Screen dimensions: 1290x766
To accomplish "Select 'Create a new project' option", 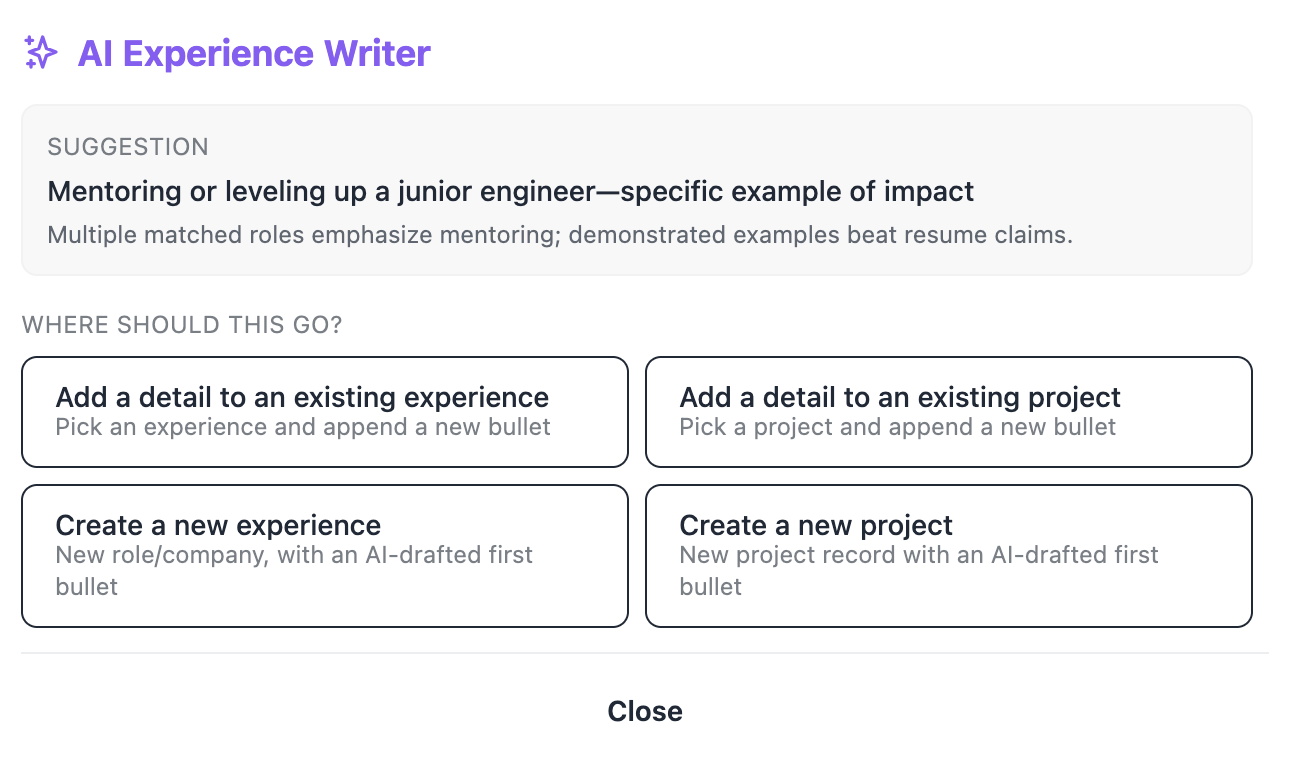I will click(x=949, y=556).
